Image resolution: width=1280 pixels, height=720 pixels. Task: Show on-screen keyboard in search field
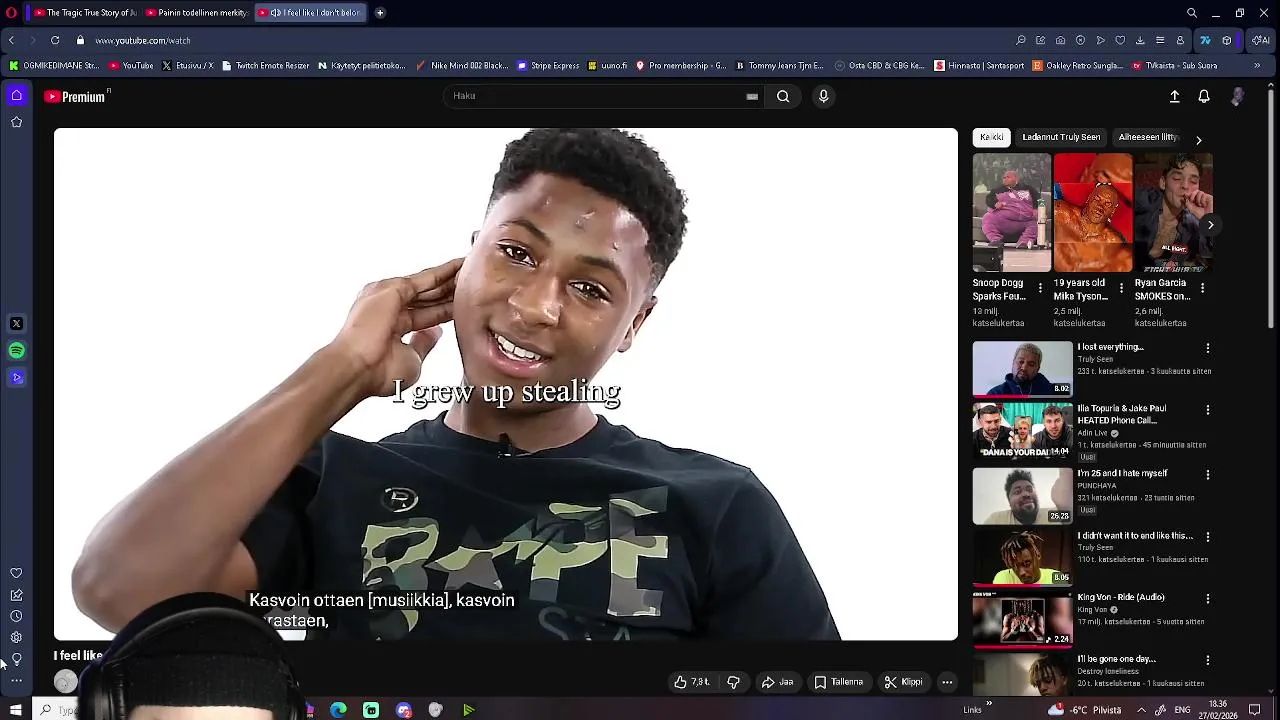[x=752, y=96]
